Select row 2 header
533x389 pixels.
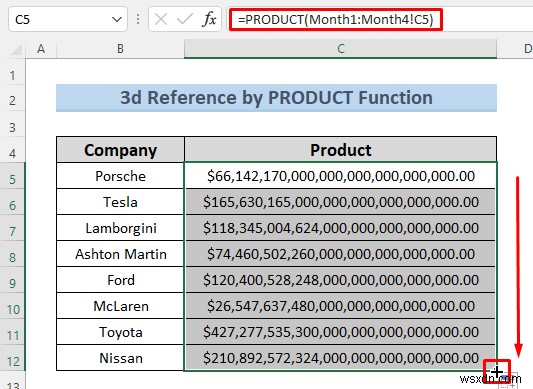point(13,98)
